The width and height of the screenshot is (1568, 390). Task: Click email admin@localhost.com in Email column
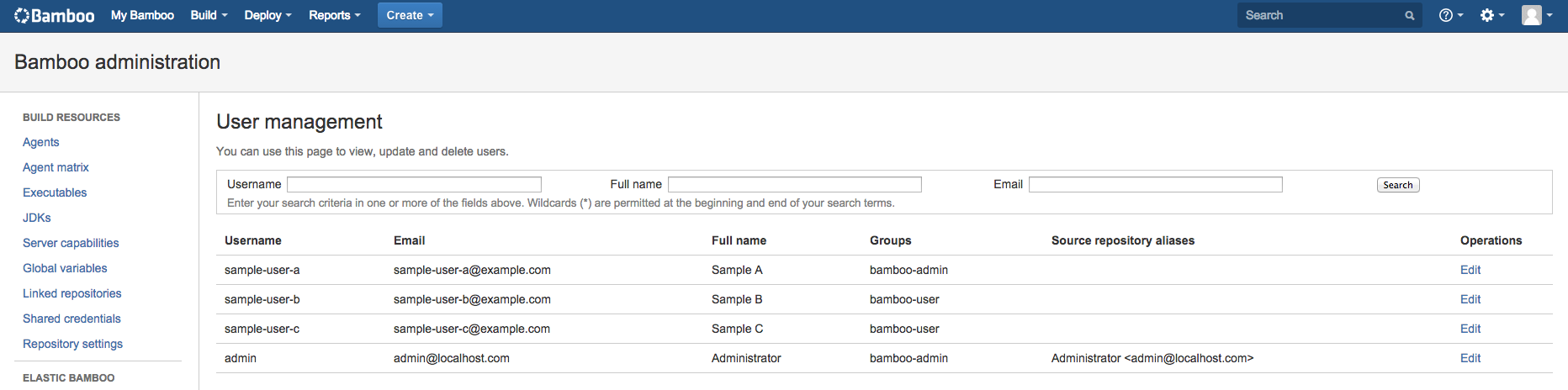tap(452, 358)
